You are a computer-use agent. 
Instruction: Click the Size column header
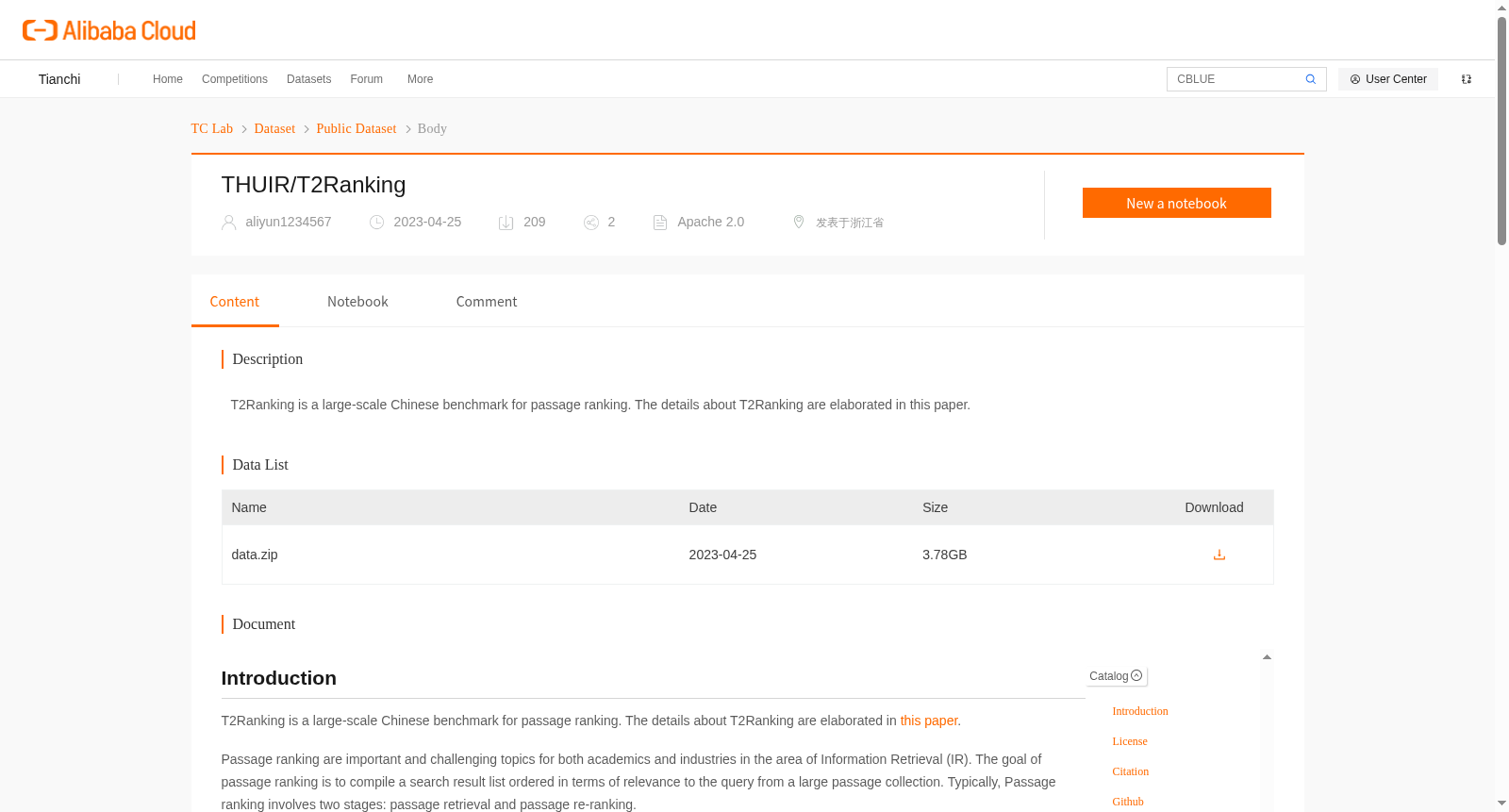click(x=936, y=507)
